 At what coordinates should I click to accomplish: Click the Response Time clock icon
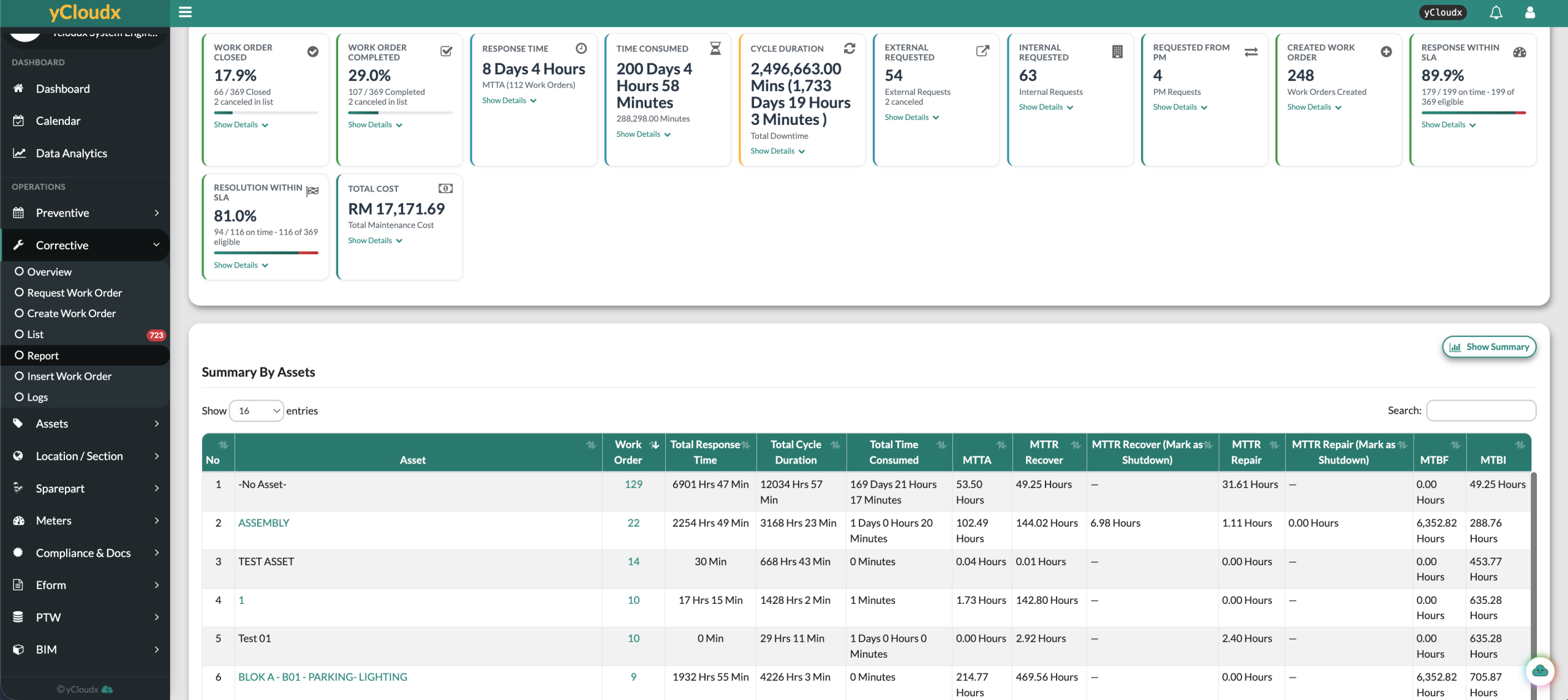coord(581,48)
